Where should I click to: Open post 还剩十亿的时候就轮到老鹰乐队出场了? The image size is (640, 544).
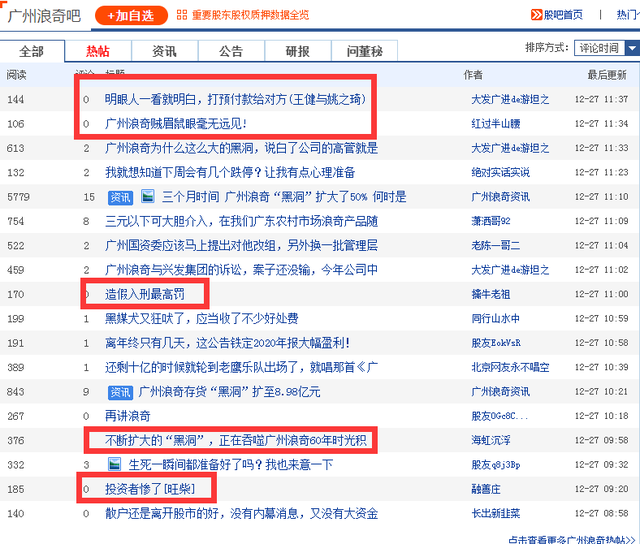[241, 368]
